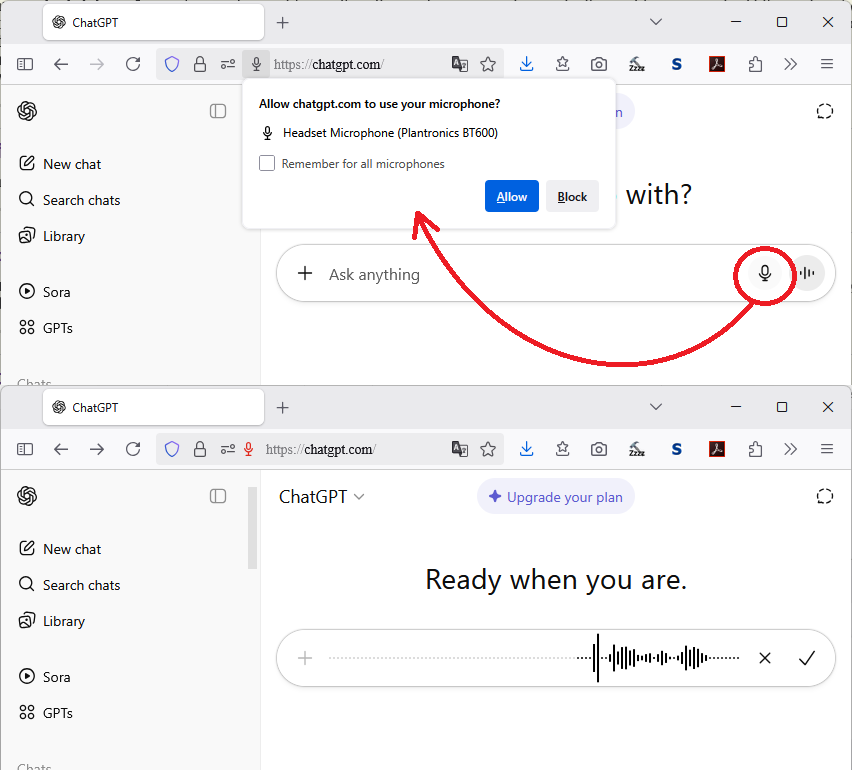The height and width of the screenshot is (770, 852).
Task: Click the microphone permission icon in top address bar
Action: 256,64
